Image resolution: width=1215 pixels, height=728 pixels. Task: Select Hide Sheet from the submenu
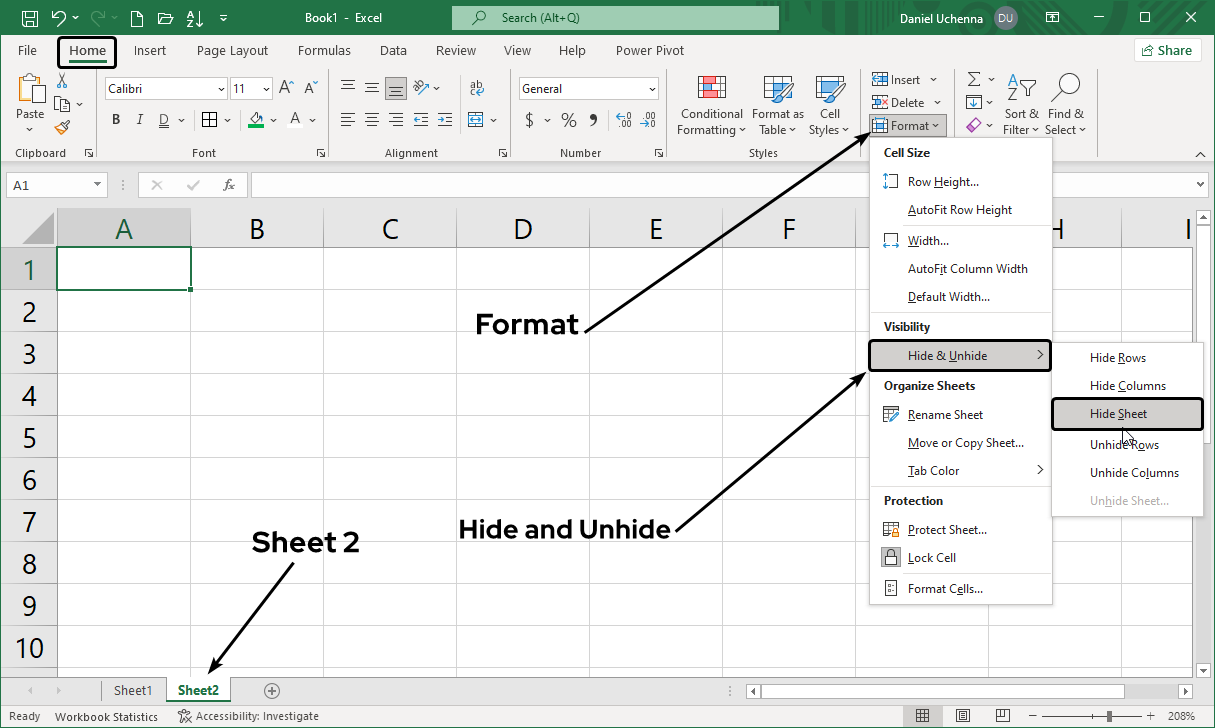(x=1117, y=413)
